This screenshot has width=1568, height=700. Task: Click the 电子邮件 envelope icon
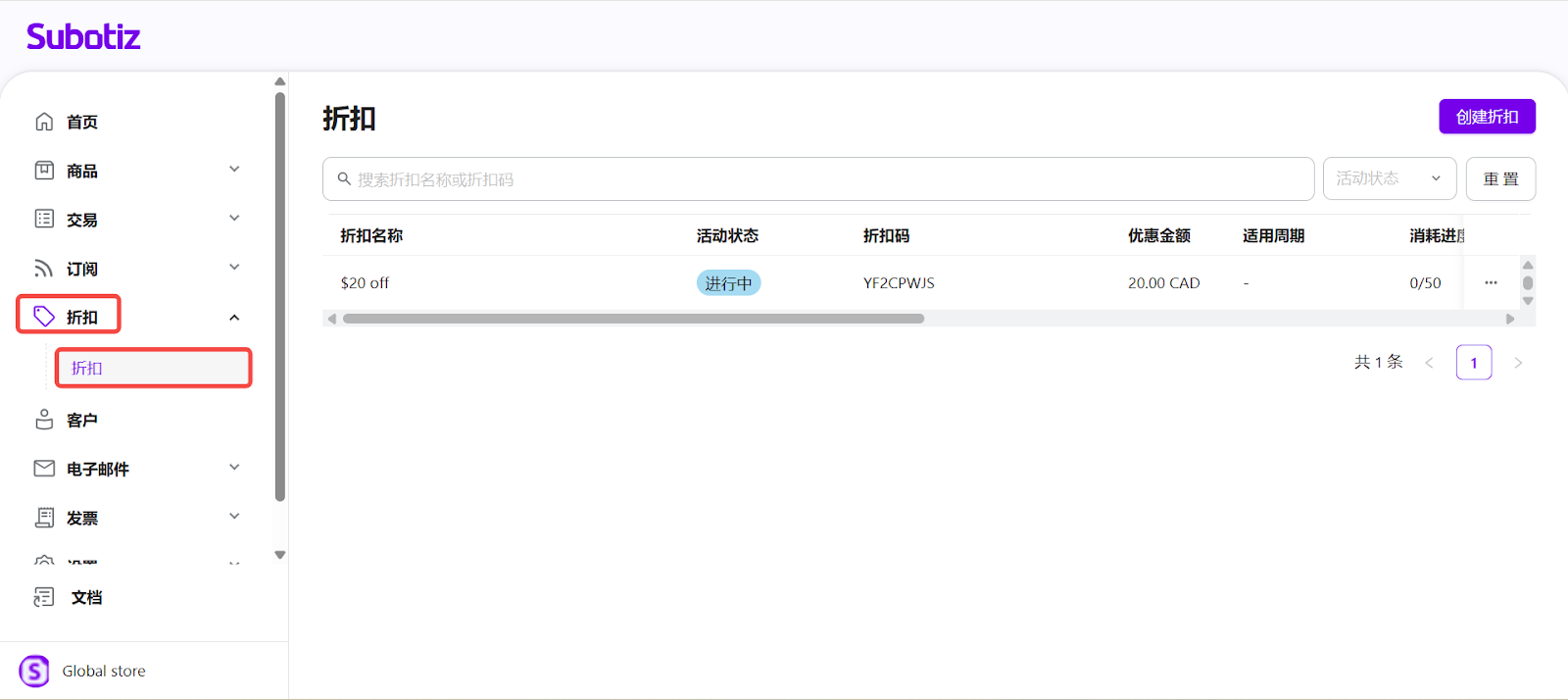44,469
